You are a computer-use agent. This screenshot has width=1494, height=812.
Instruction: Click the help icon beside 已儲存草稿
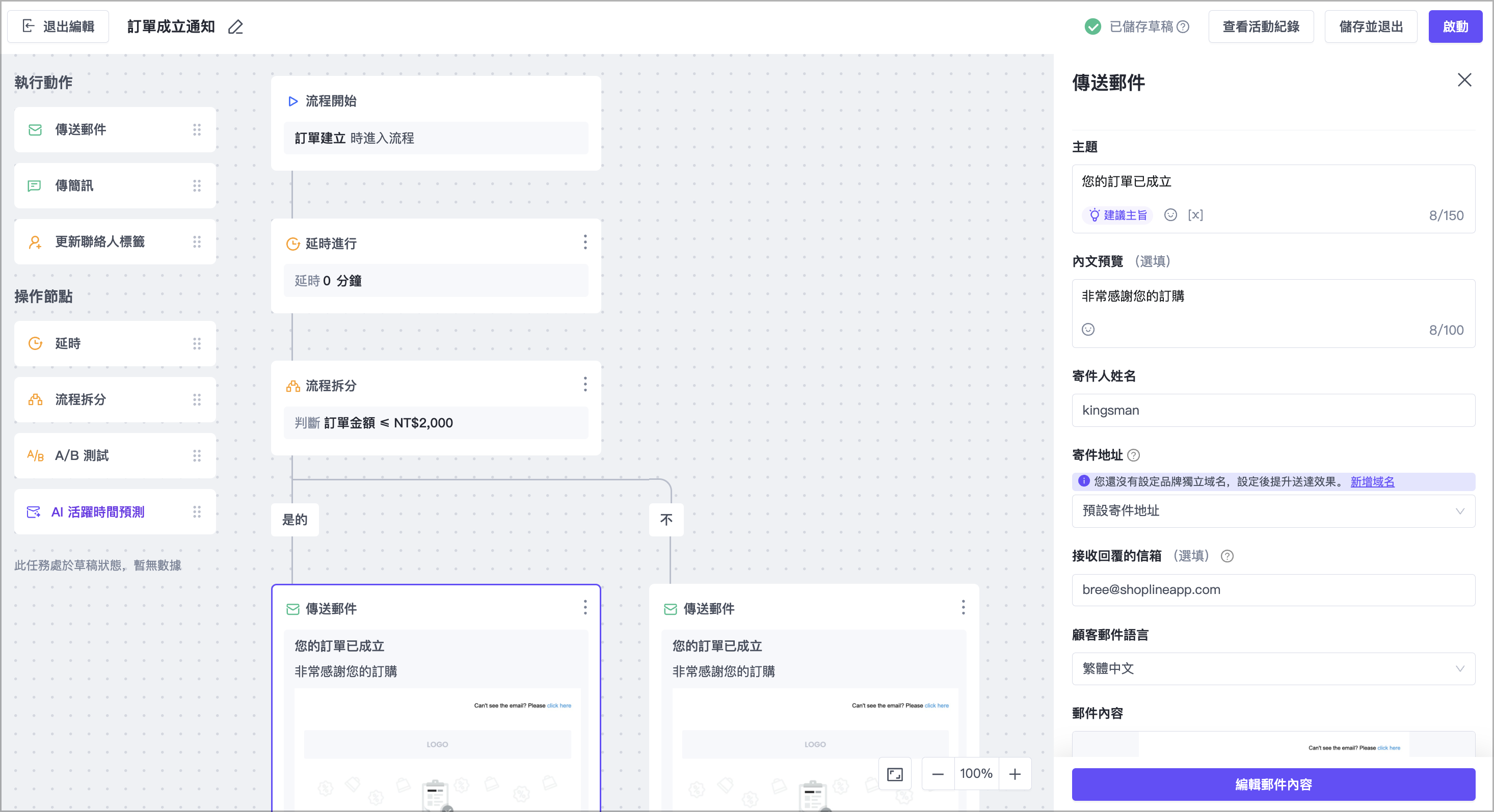point(1184,26)
